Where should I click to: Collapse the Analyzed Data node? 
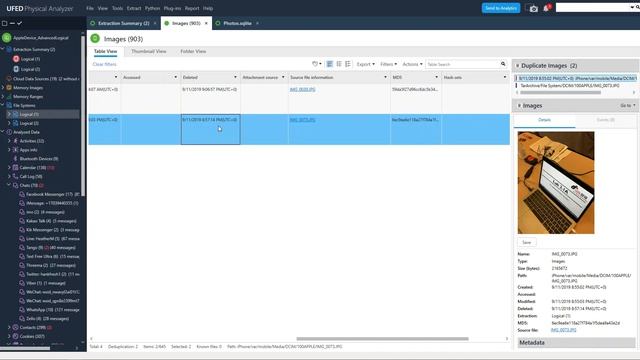[x=3, y=132]
